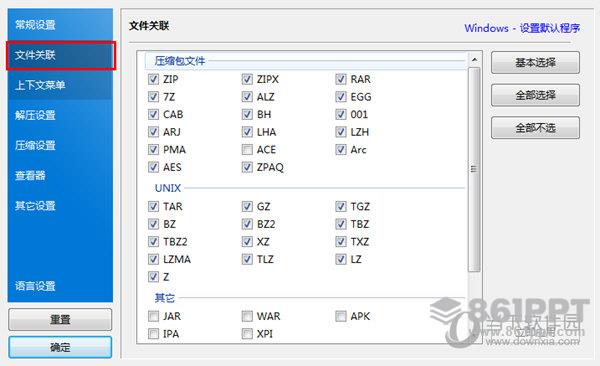Uncheck the ZIP checkbox
600x366 pixels.
[153, 79]
